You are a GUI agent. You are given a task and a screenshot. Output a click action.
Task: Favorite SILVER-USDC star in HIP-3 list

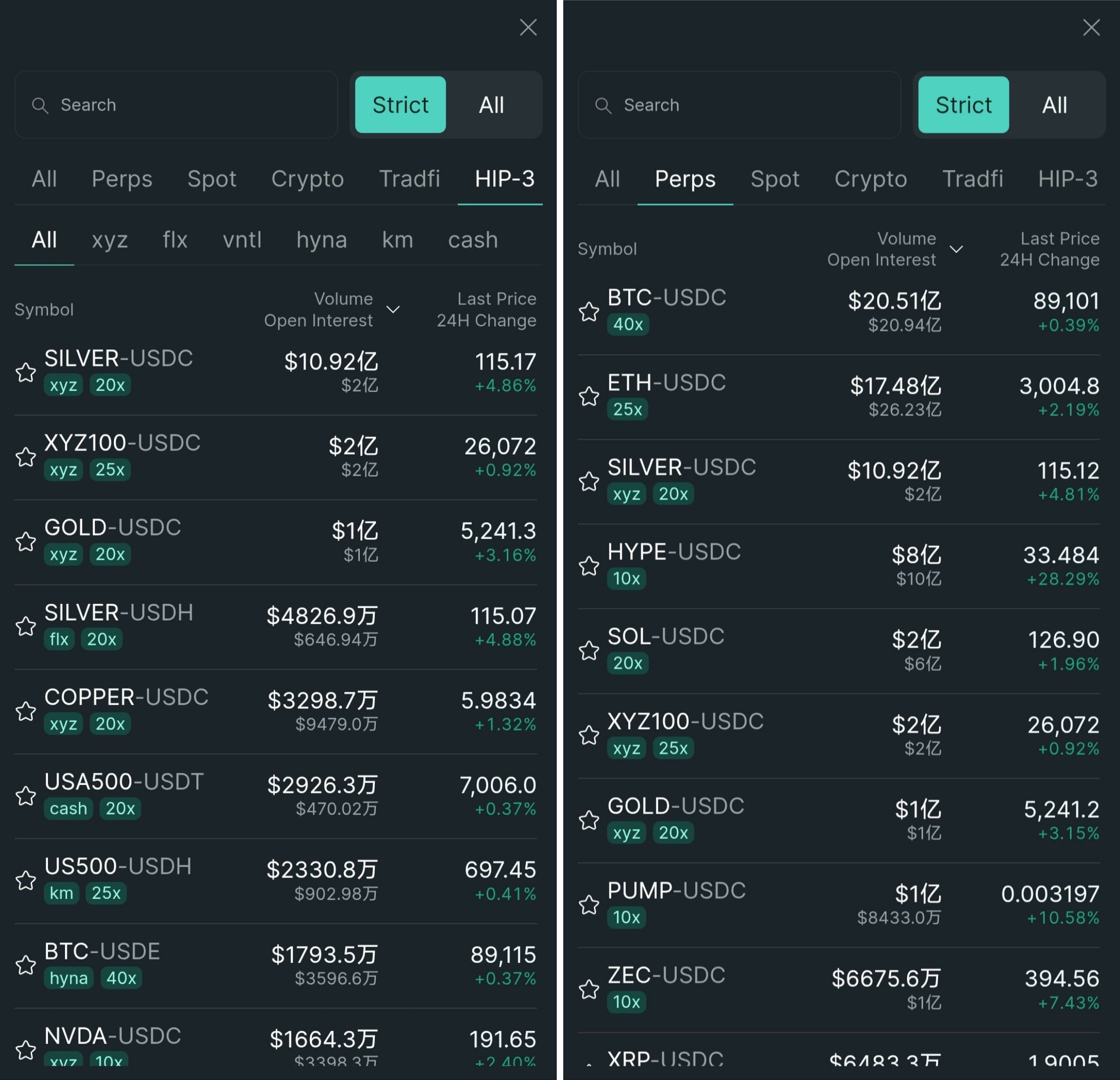[x=25, y=372]
